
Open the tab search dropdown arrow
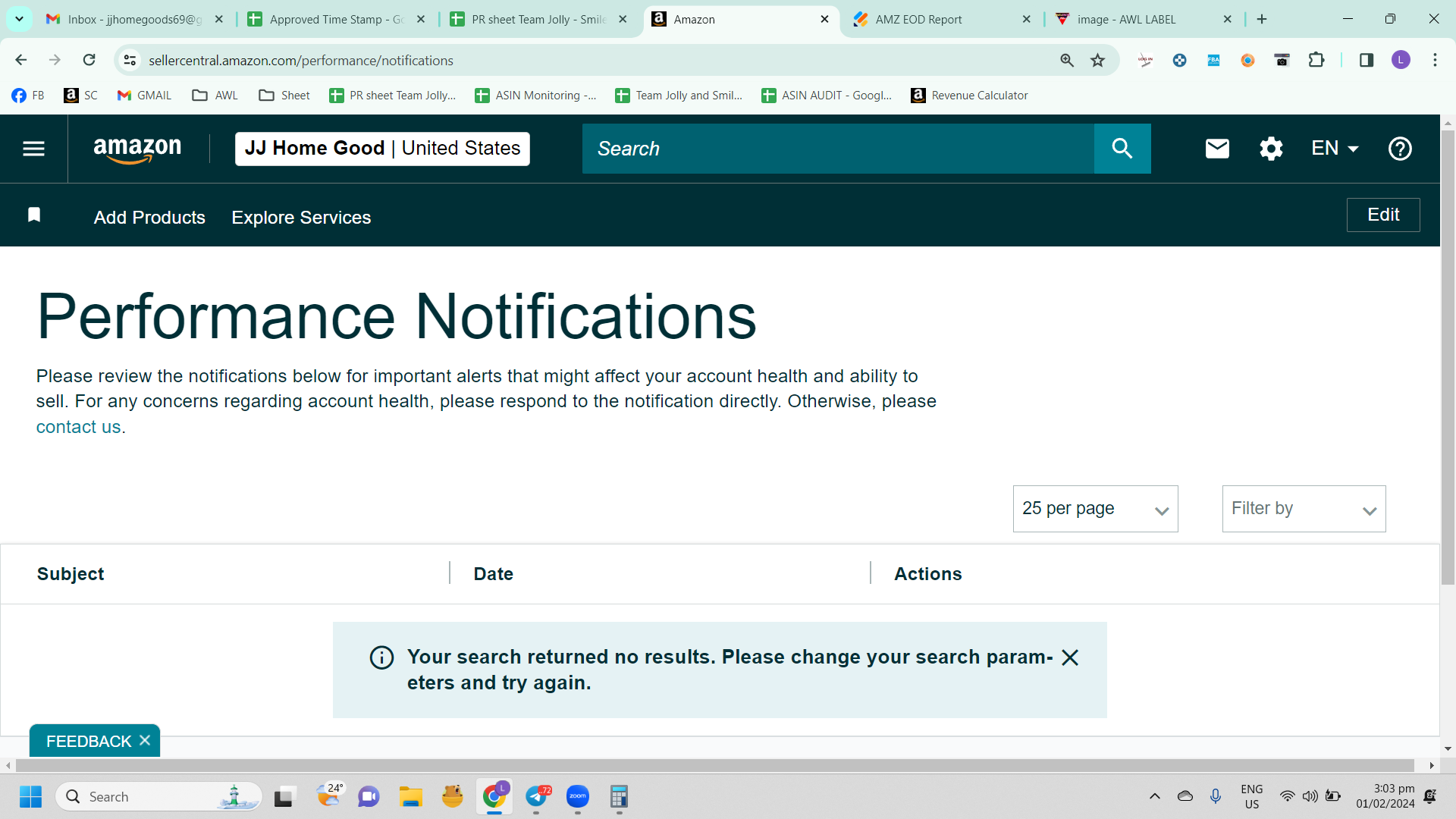point(19,19)
